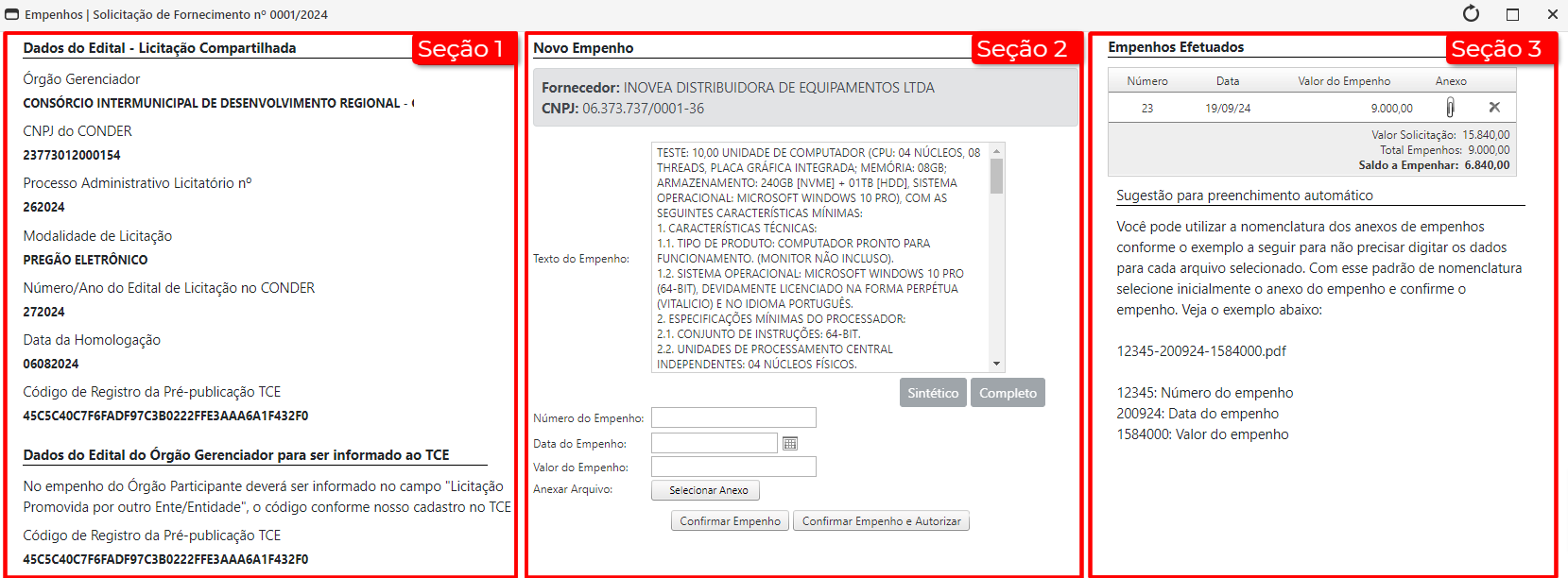Open the calendar picker beside Data do Empenho
Screen dimensions: 1568x578
pyautogui.click(x=790, y=443)
